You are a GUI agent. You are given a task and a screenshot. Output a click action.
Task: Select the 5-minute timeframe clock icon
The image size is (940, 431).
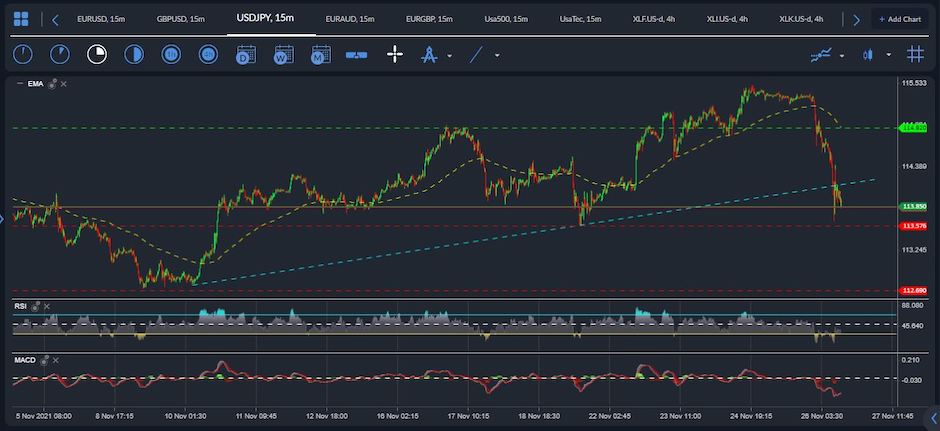click(x=60, y=55)
